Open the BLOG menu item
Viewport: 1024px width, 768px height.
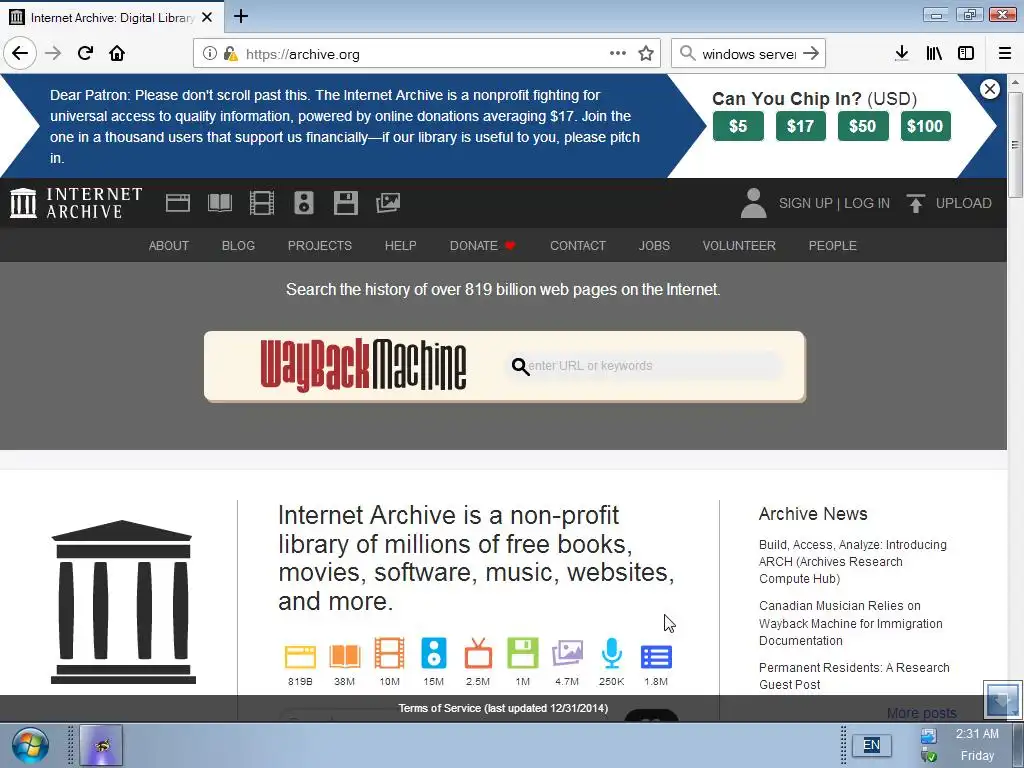tap(238, 246)
